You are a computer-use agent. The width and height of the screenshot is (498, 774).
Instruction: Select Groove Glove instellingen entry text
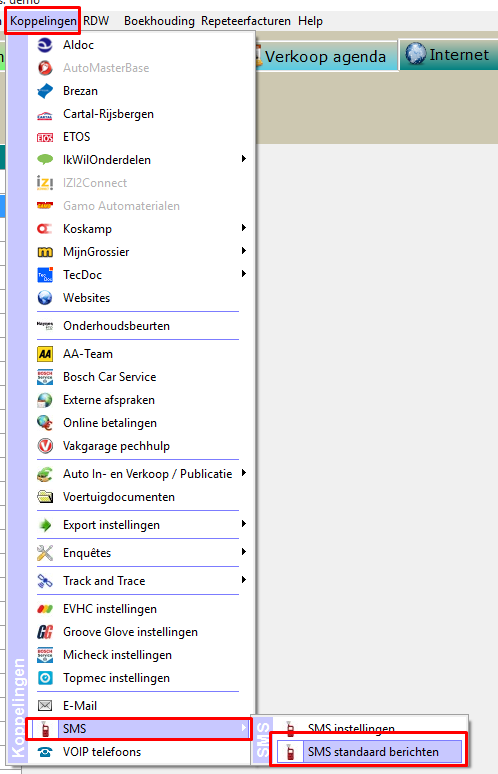click(x=130, y=632)
